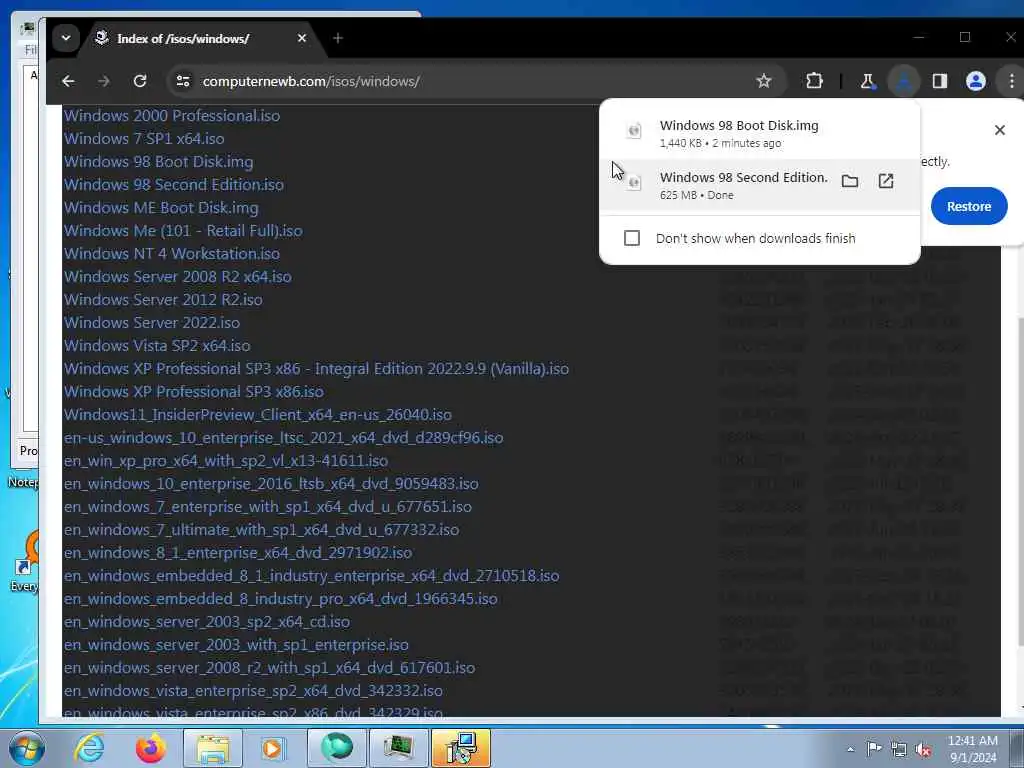Image resolution: width=1024 pixels, height=768 pixels.
Task: Tick Don't show when downloads finish
Action: pos(632,238)
